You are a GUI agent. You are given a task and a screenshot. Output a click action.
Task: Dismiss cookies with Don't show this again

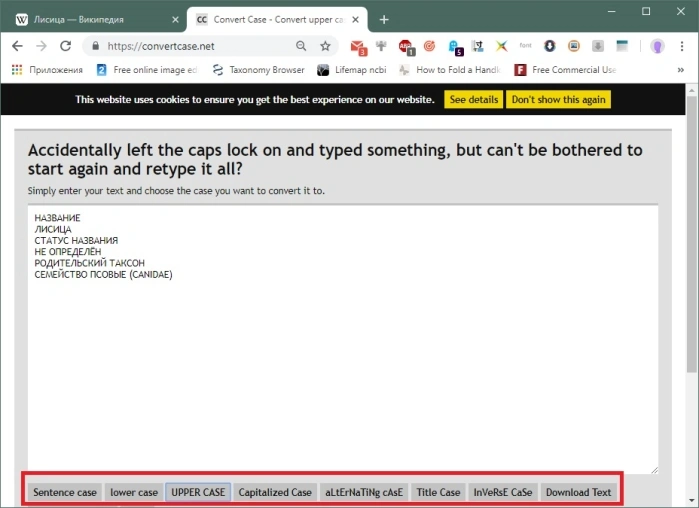click(x=558, y=99)
